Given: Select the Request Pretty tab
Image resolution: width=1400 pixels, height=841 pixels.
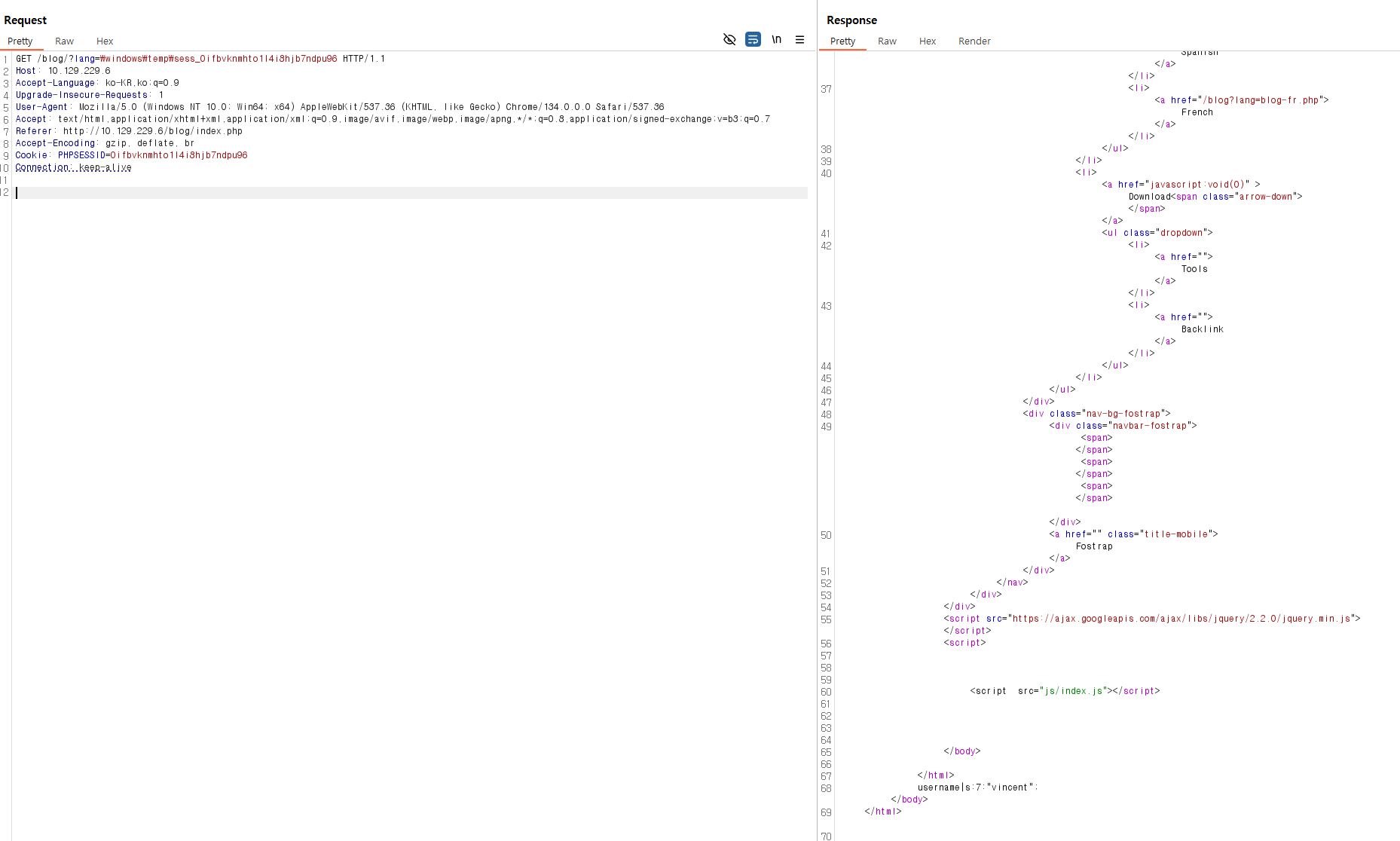Looking at the screenshot, I should (x=20, y=41).
